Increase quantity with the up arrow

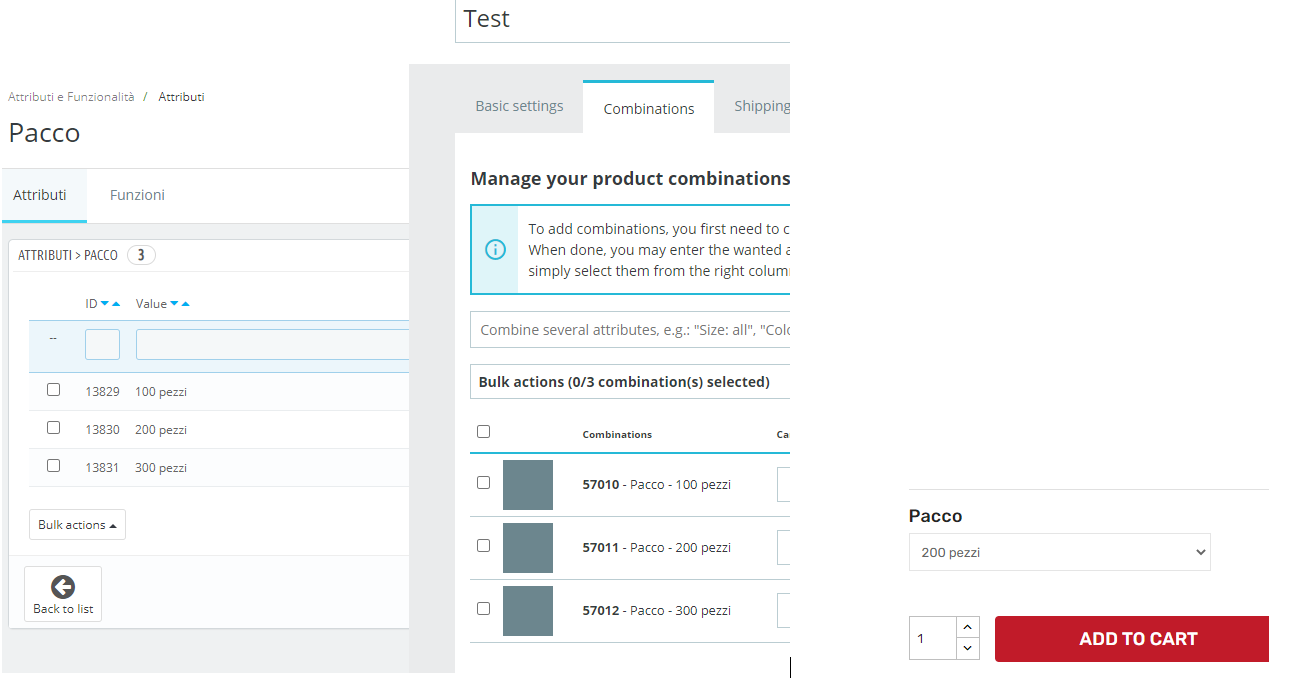point(967,627)
